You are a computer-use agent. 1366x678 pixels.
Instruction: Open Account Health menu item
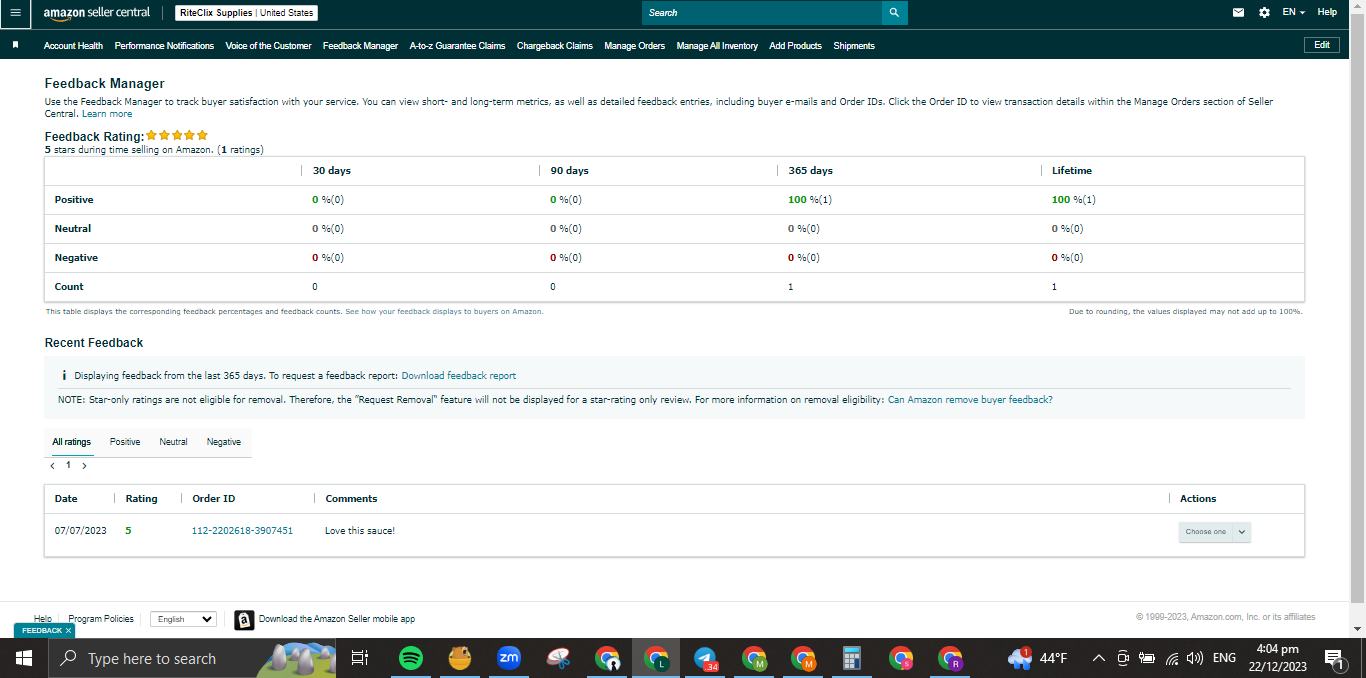click(x=73, y=46)
